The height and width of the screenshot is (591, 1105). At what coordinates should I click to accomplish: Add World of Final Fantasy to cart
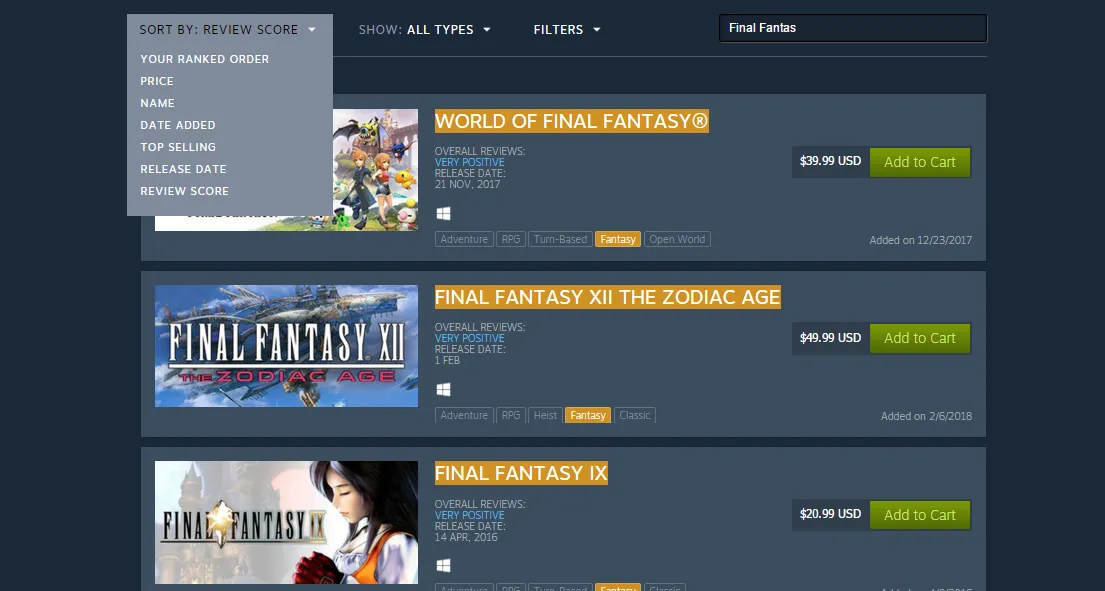click(920, 162)
